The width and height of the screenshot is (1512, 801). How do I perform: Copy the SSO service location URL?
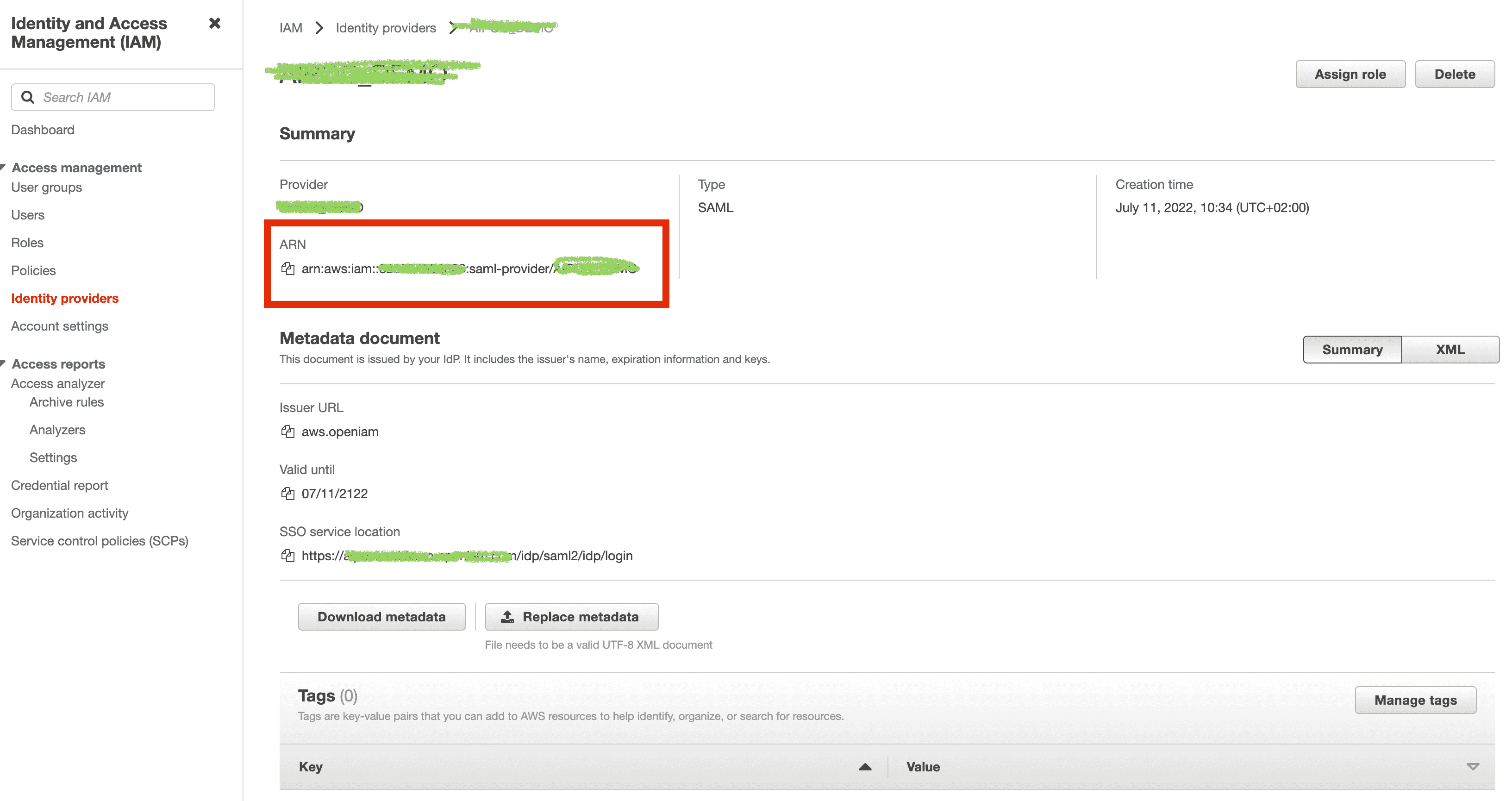(287, 556)
